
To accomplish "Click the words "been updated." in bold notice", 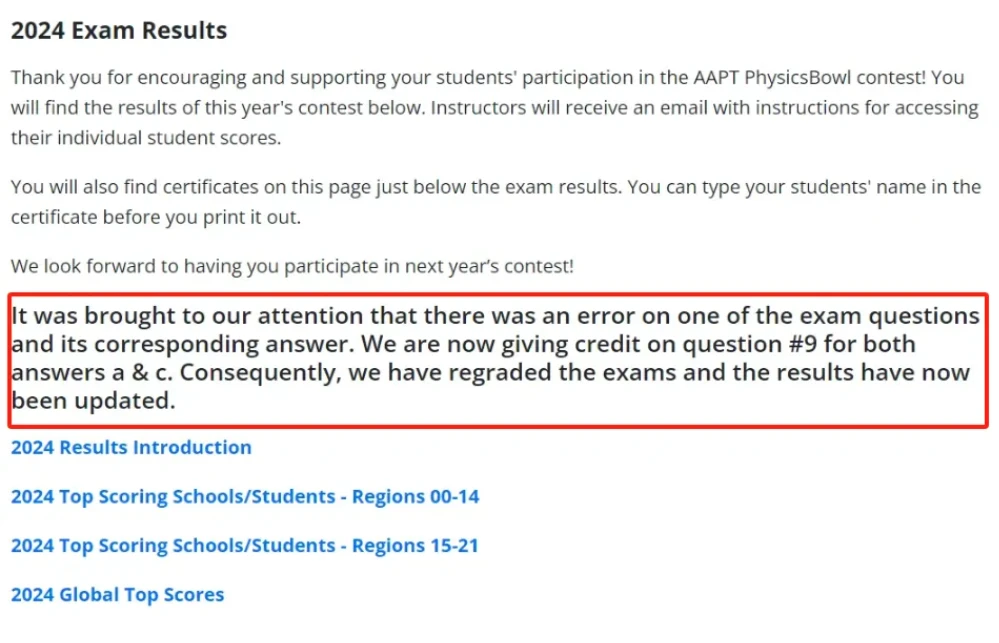I will (x=93, y=401).
